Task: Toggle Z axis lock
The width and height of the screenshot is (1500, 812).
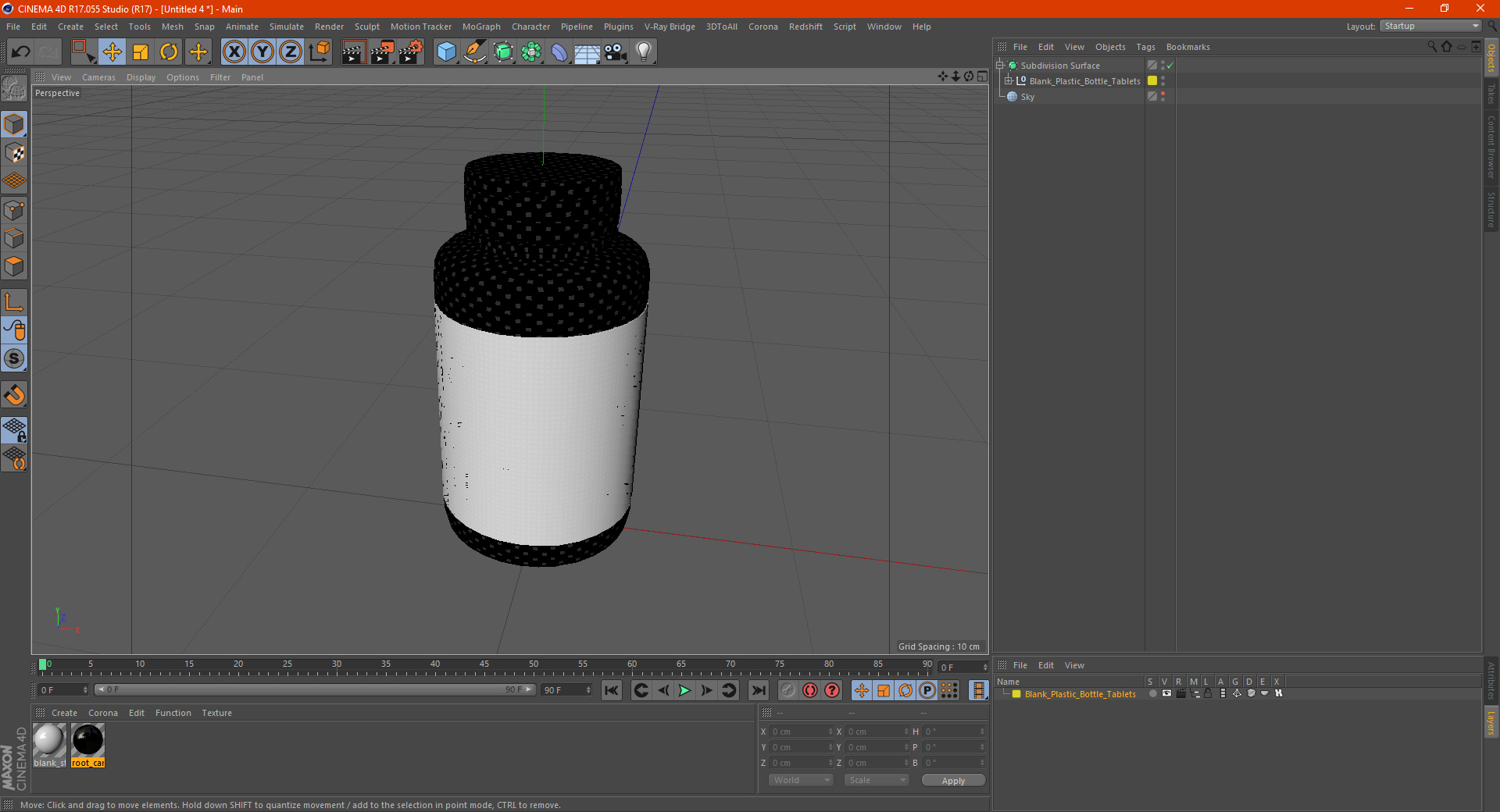Action: tap(291, 52)
